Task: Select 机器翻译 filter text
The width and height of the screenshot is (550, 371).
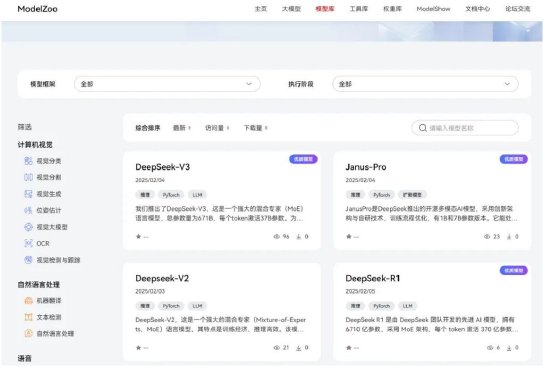Action: [49, 301]
